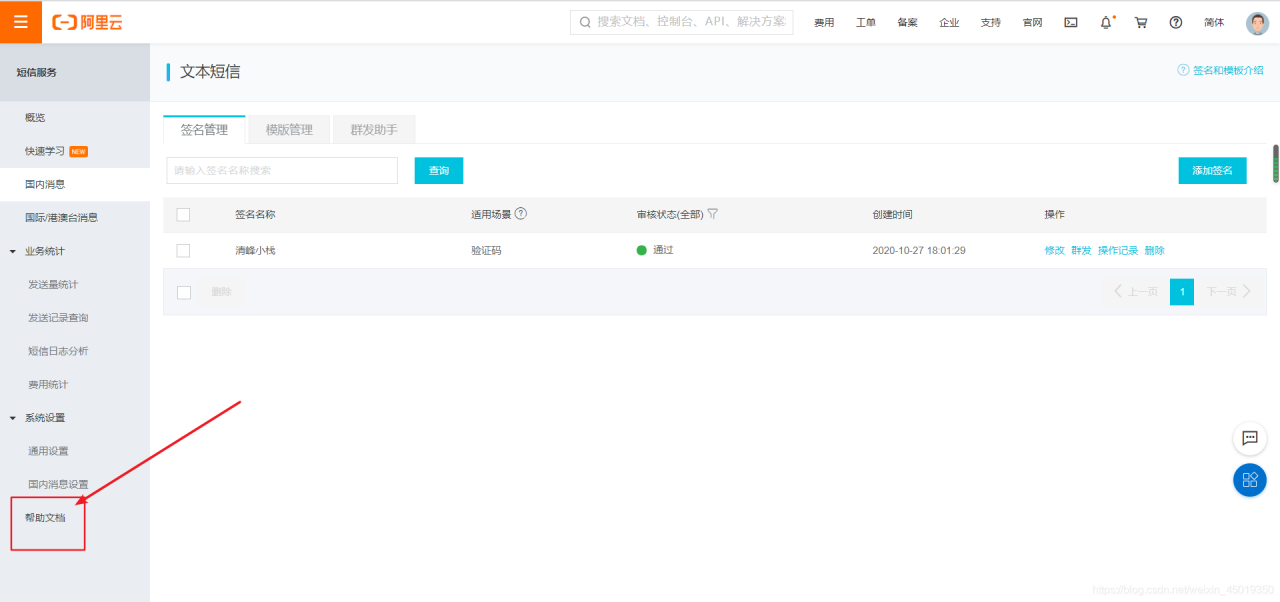
Task: Open the cloud shell terminal icon
Action: pyautogui.click(x=1071, y=21)
